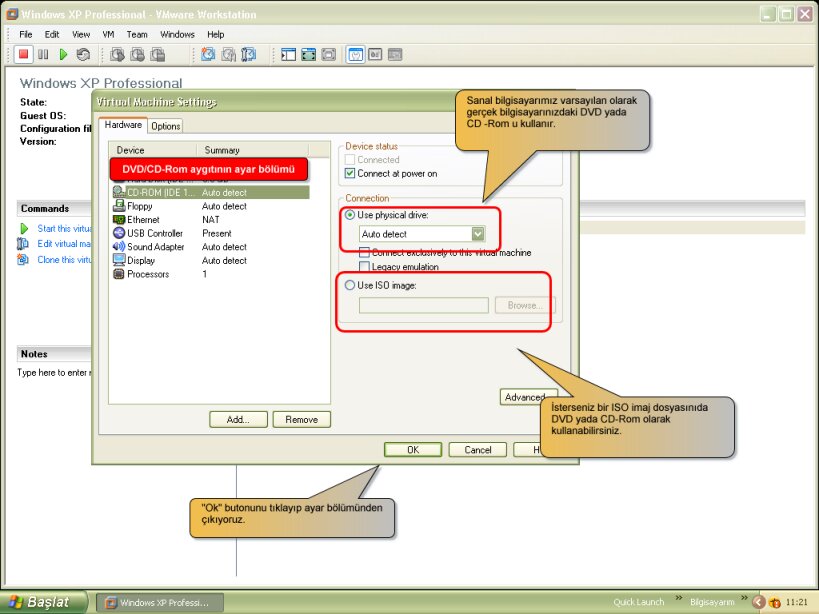
Task: Click the CD-ROM device icon in list
Action: pyautogui.click(x=119, y=192)
